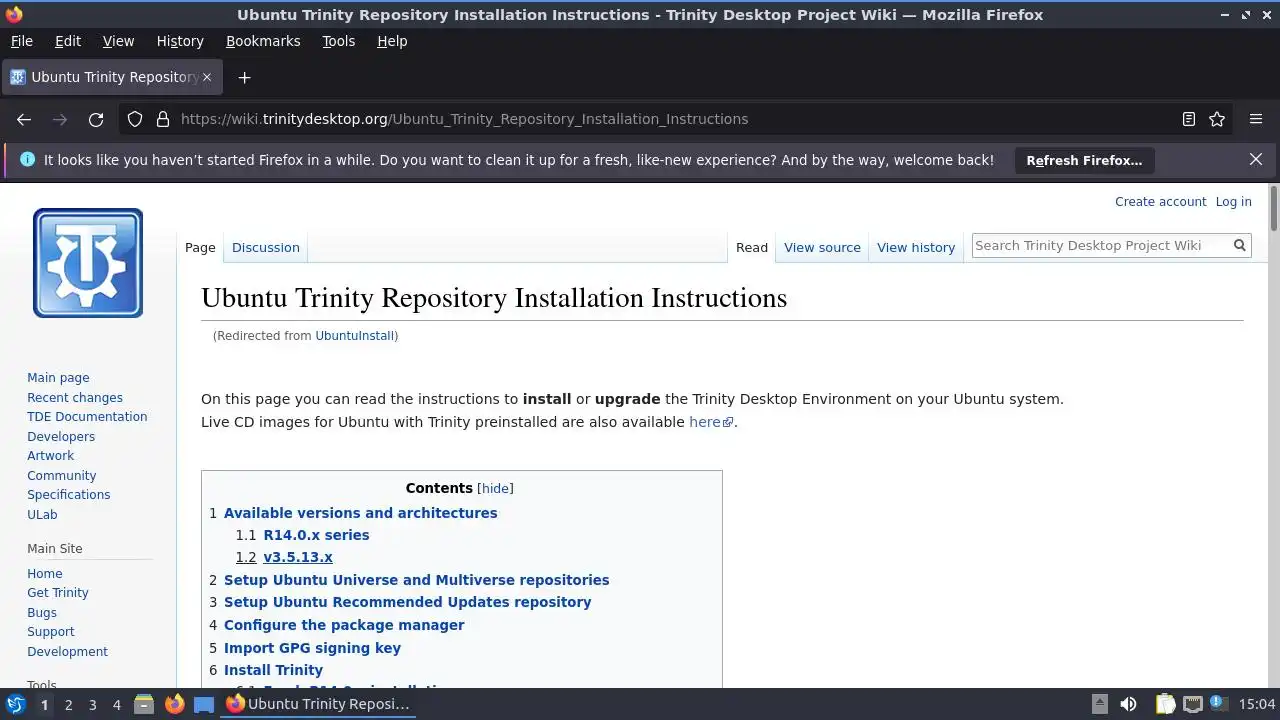Click the show desktop icon in taskbar
The height and width of the screenshot is (720, 1280).
pos(204,704)
